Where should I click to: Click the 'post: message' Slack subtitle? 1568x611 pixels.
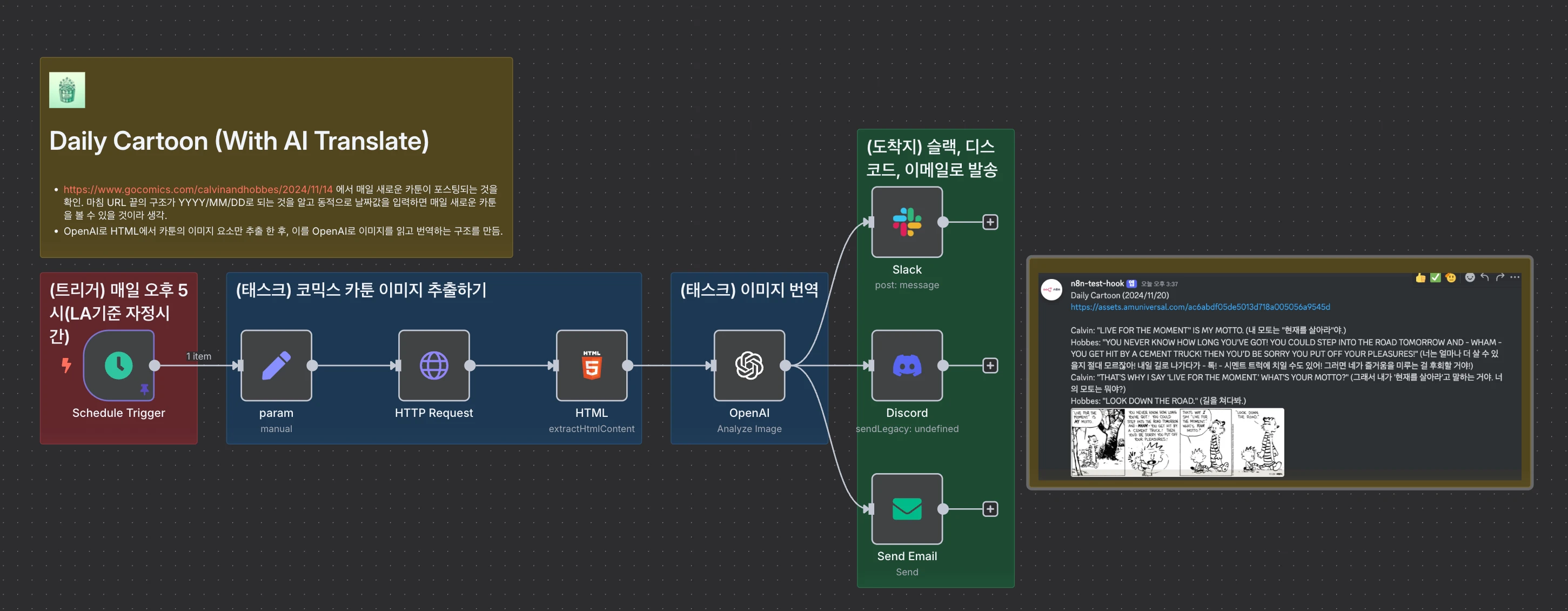click(x=907, y=285)
